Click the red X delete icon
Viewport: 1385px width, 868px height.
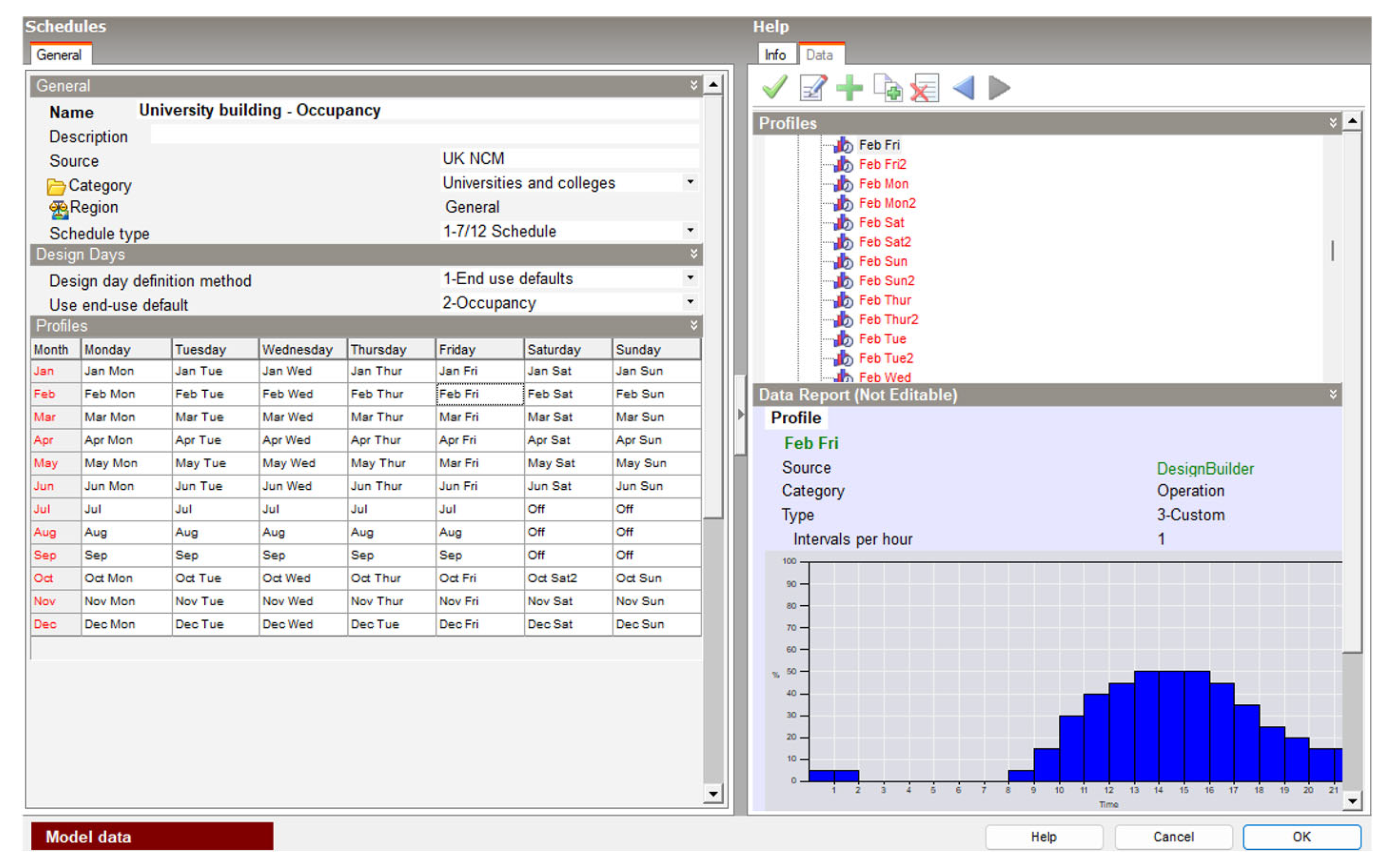click(x=924, y=88)
